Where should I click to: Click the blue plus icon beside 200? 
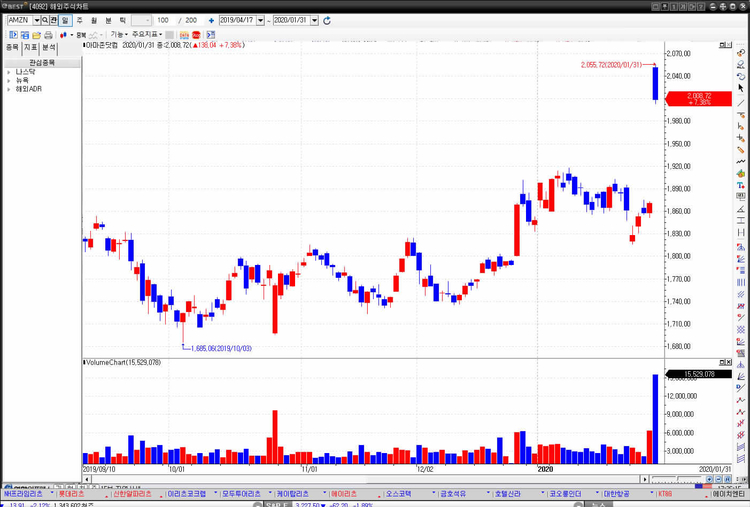[211, 21]
